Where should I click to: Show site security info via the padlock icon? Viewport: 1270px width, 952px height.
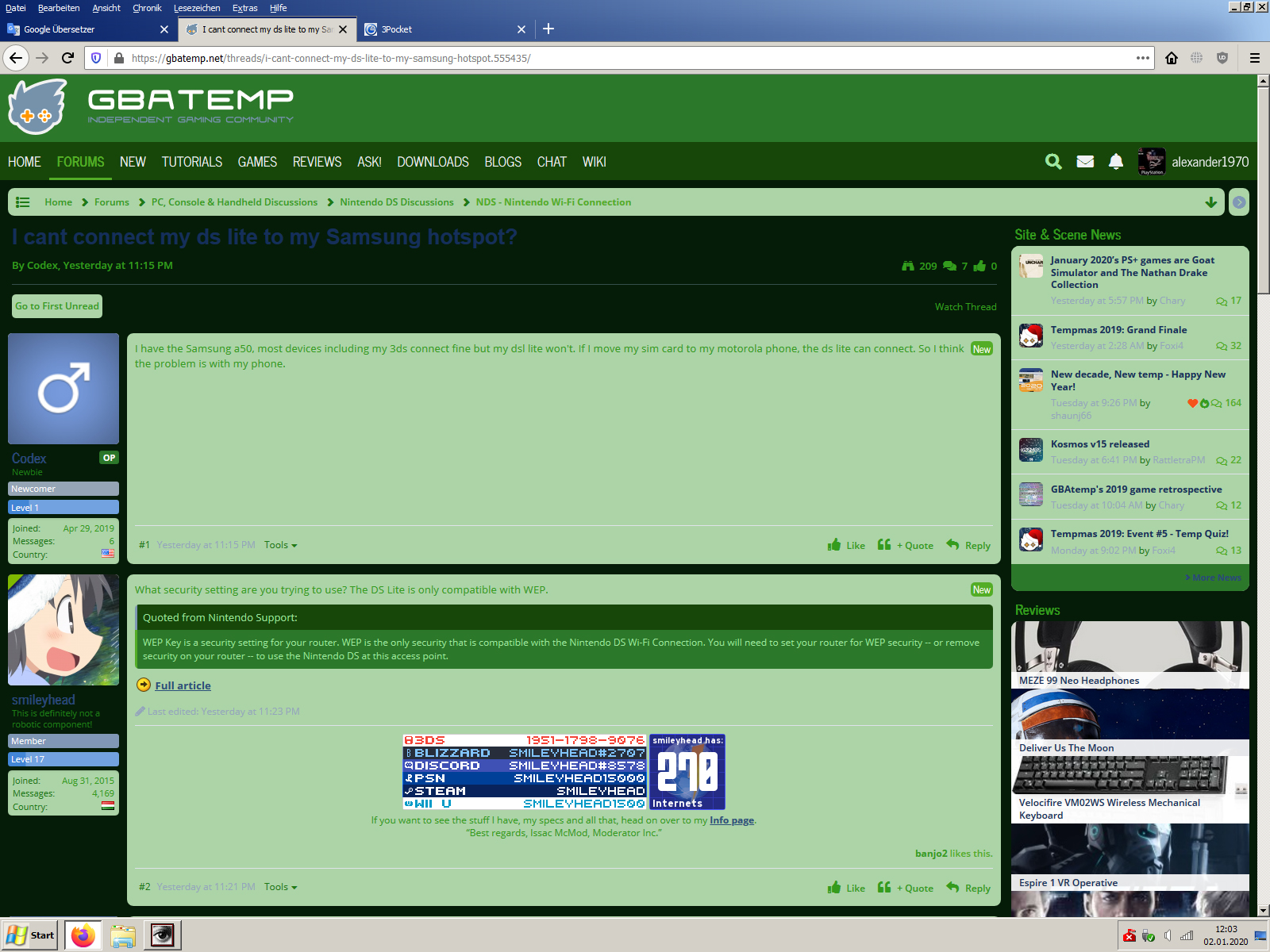point(119,58)
